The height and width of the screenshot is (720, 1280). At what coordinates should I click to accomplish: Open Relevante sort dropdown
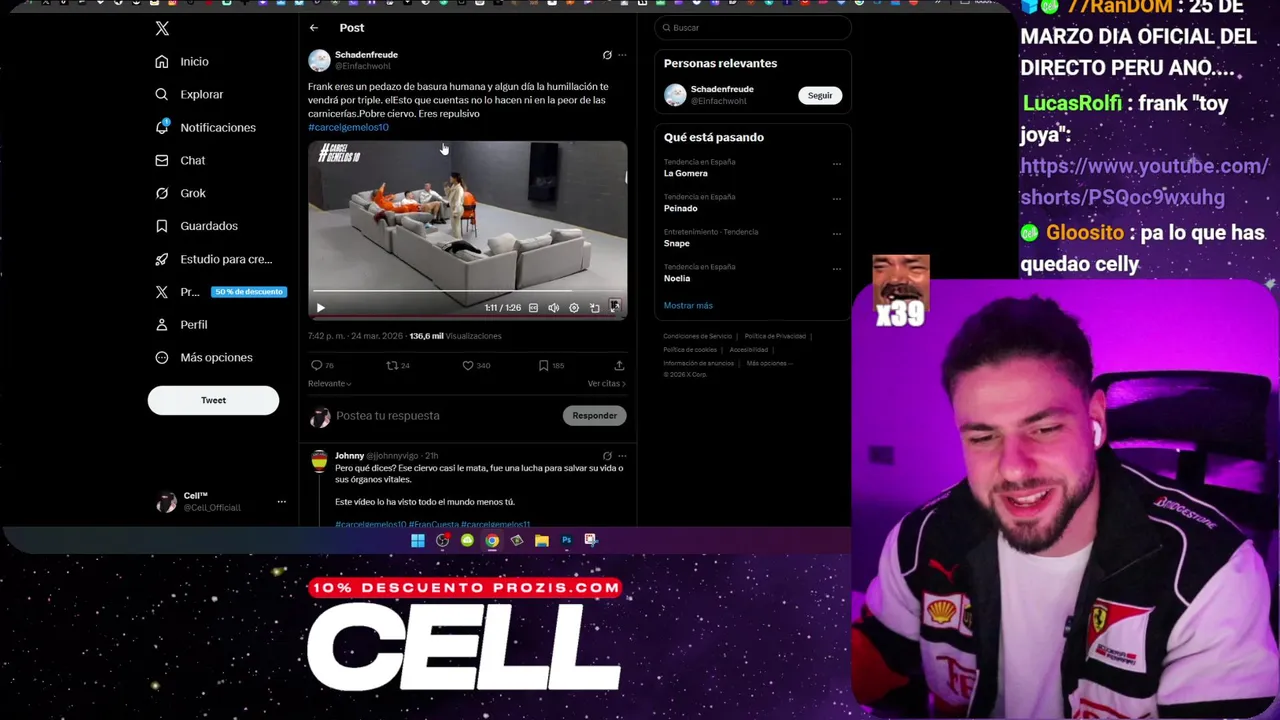pyautogui.click(x=329, y=384)
